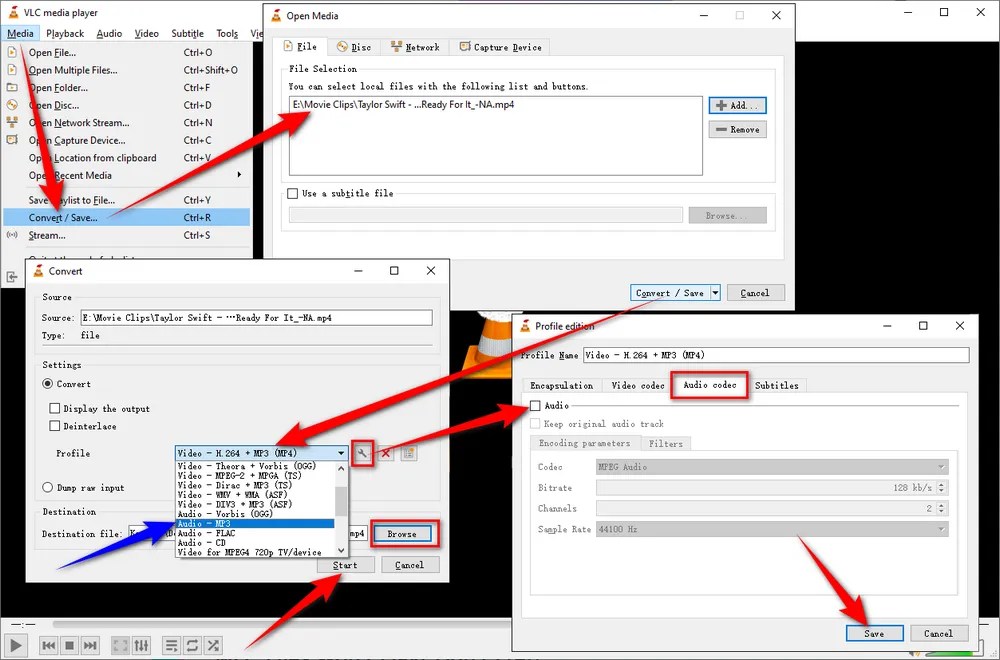This screenshot has width=1000, height=660.
Task: Click Open Multiple Files menu icon
Action: 12,70
